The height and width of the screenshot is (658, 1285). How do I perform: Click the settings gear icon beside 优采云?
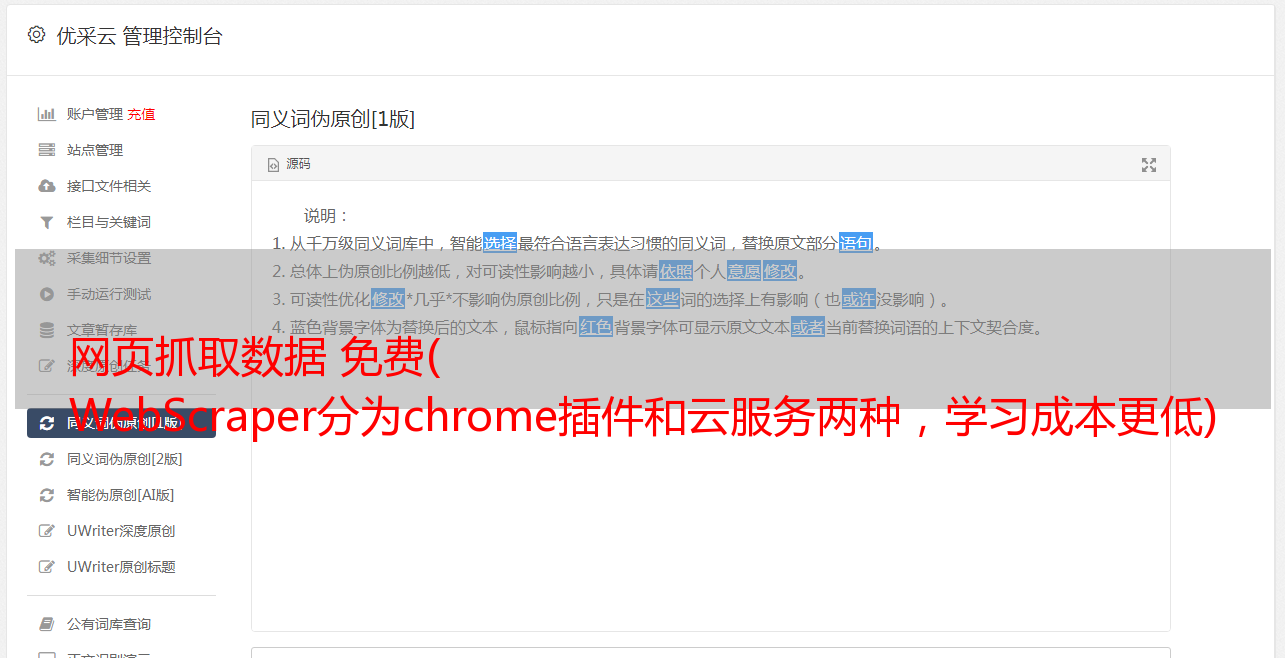(37, 35)
